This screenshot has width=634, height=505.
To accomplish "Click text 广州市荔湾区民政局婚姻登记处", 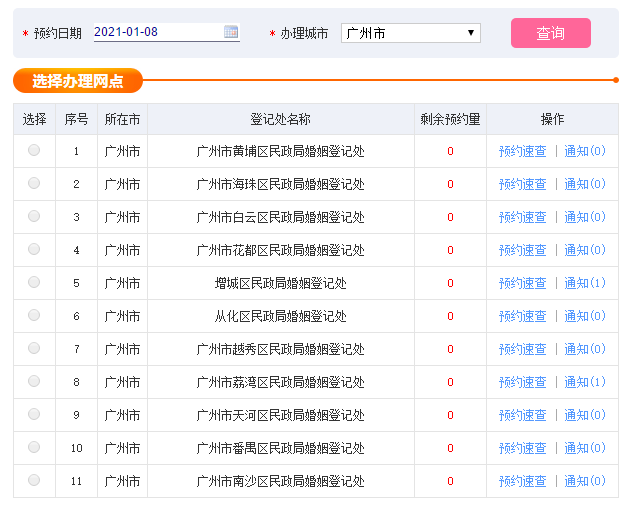I will pos(280,382).
